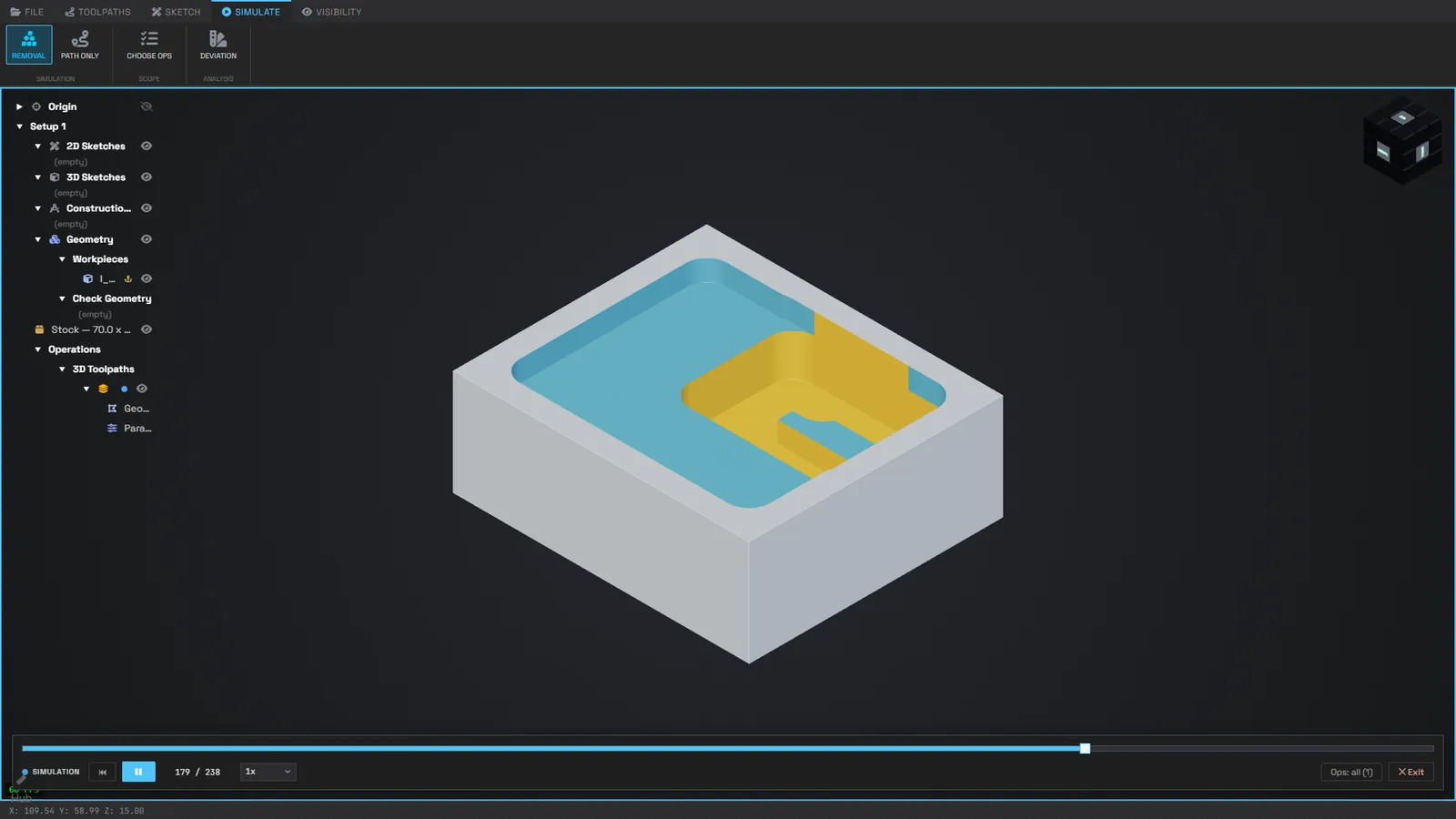Switch to the Sketch tab
The height and width of the screenshot is (819, 1456).
[x=177, y=12]
